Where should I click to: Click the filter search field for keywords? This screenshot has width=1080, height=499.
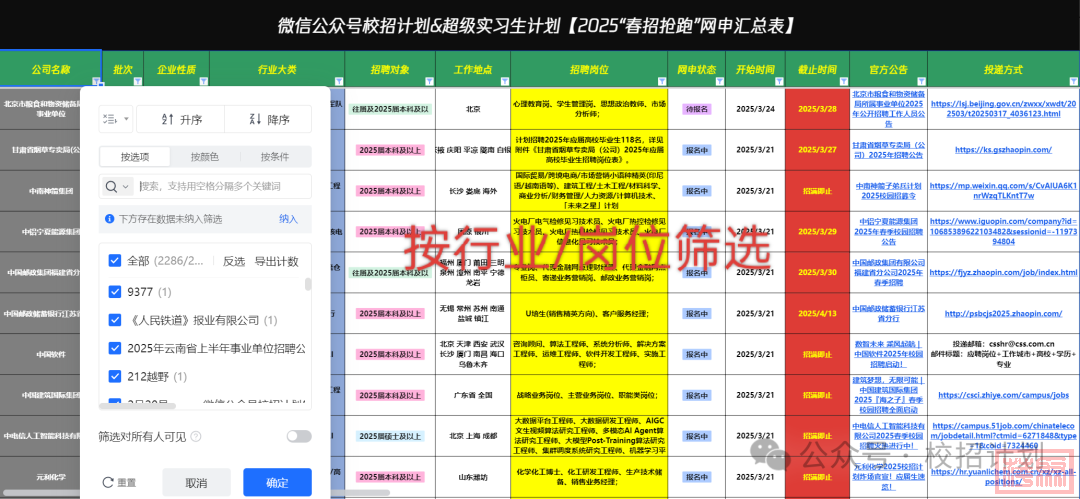[x=223, y=186]
